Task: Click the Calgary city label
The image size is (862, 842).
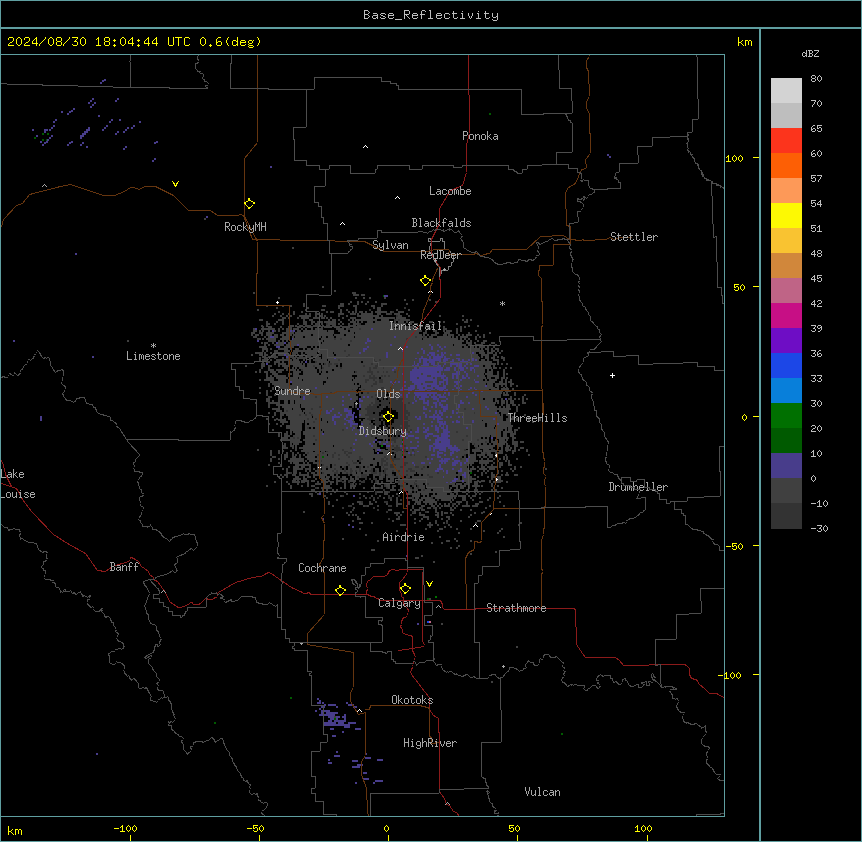Action: (399, 603)
